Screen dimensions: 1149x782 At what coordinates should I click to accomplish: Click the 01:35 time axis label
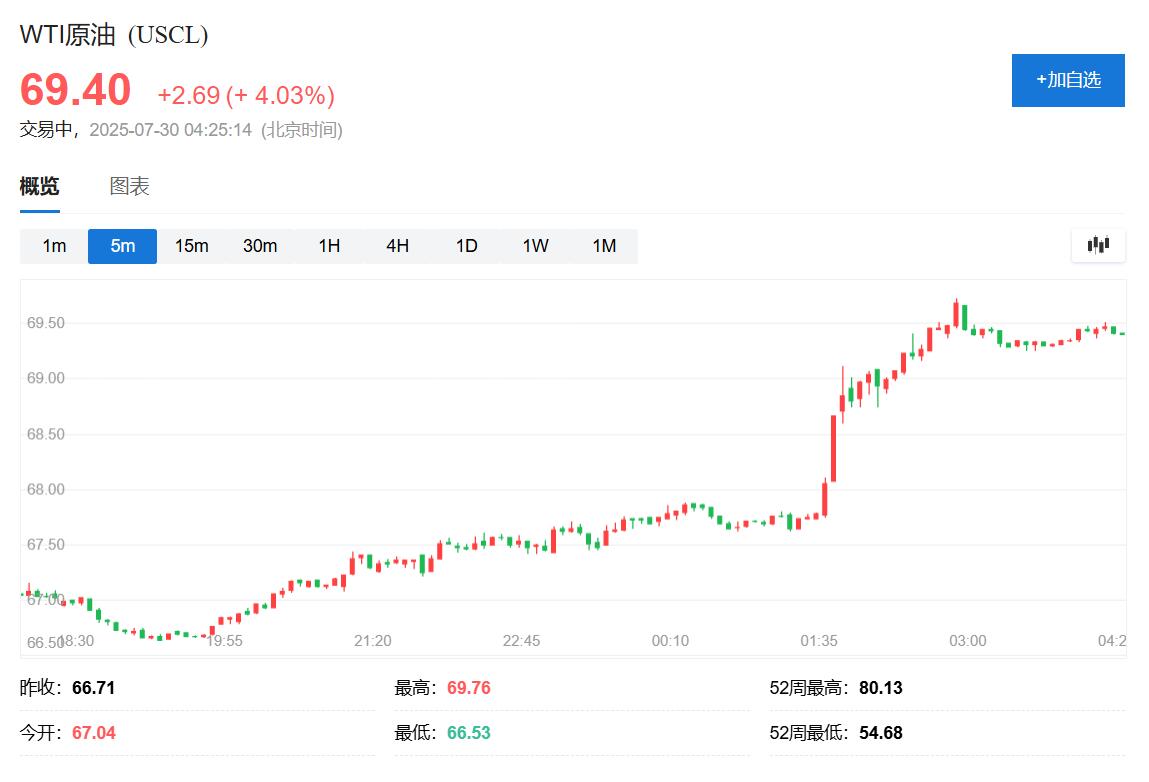819,641
